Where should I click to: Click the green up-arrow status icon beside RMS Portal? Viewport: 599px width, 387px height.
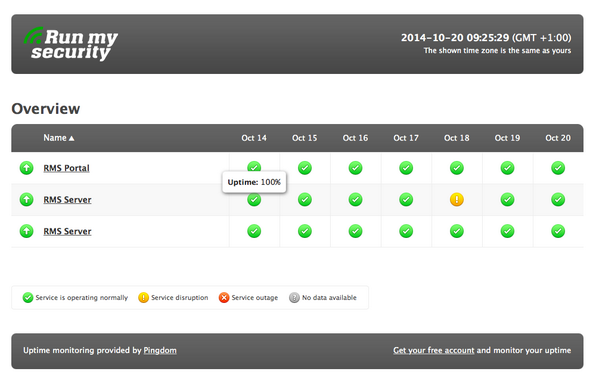coord(26,168)
